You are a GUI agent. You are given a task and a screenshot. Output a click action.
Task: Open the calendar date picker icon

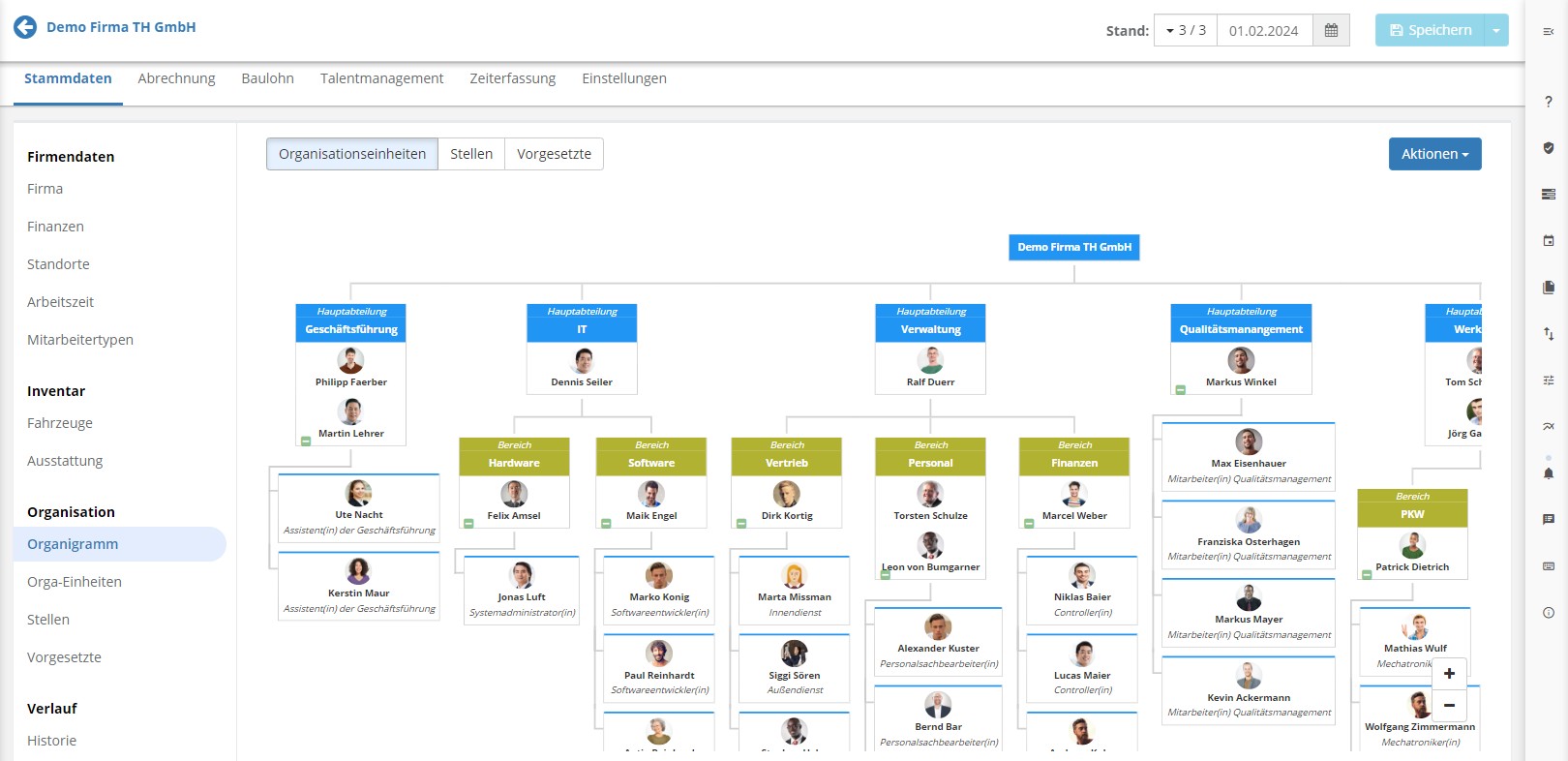(x=1331, y=31)
